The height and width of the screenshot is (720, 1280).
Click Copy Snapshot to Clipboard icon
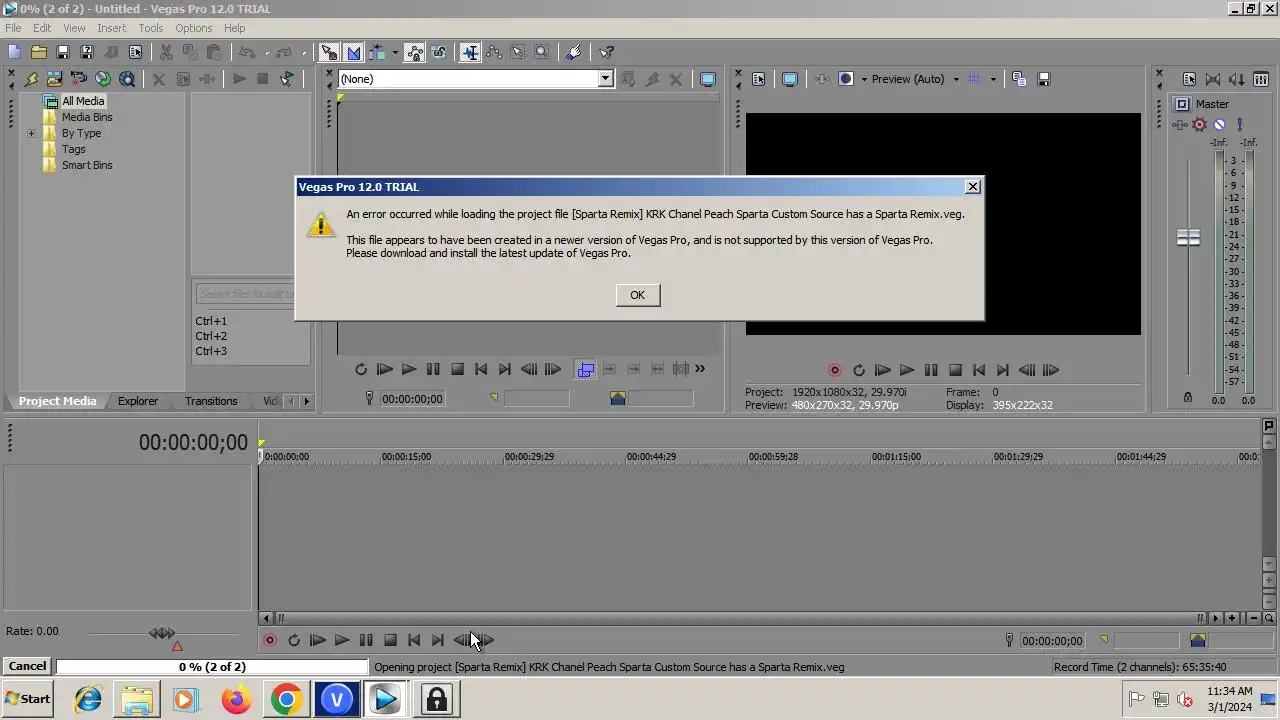(1019, 79)
